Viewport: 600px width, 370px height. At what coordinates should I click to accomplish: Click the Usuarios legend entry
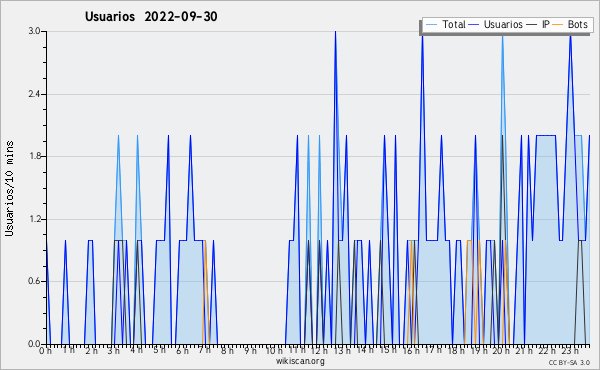(x=496, y=24)
